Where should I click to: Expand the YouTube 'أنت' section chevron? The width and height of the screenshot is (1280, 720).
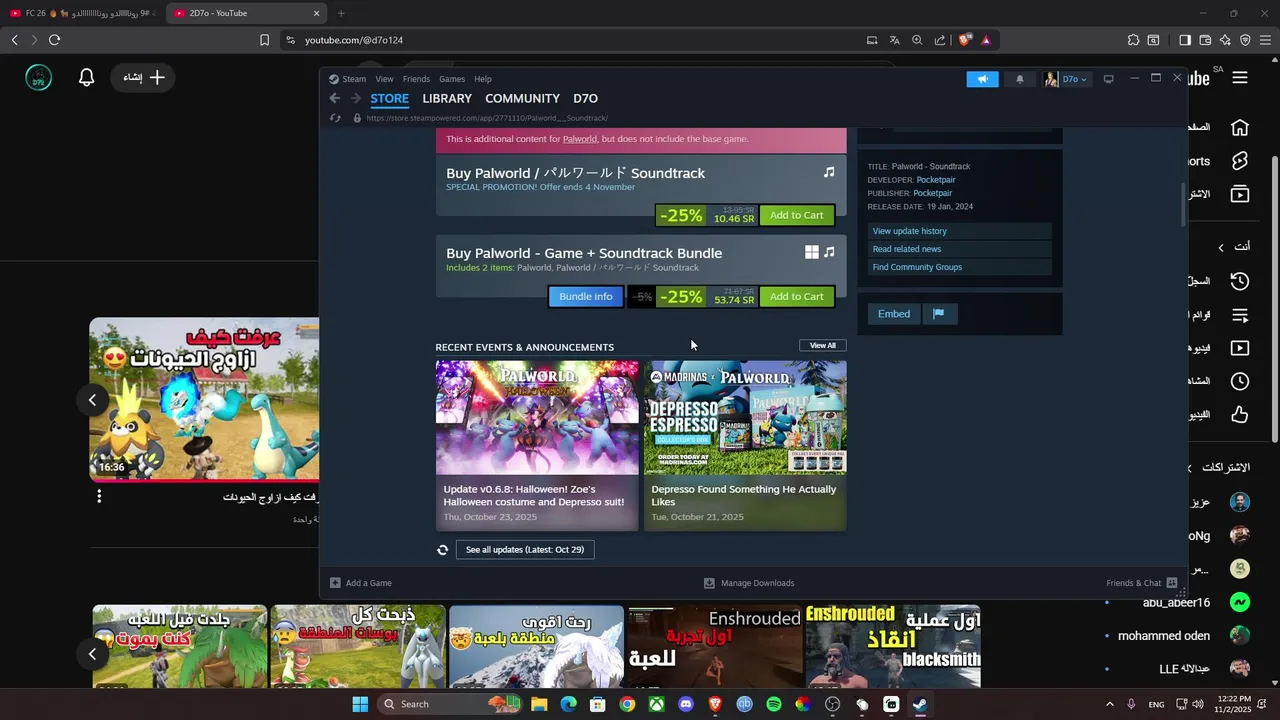click(1220, 247)
